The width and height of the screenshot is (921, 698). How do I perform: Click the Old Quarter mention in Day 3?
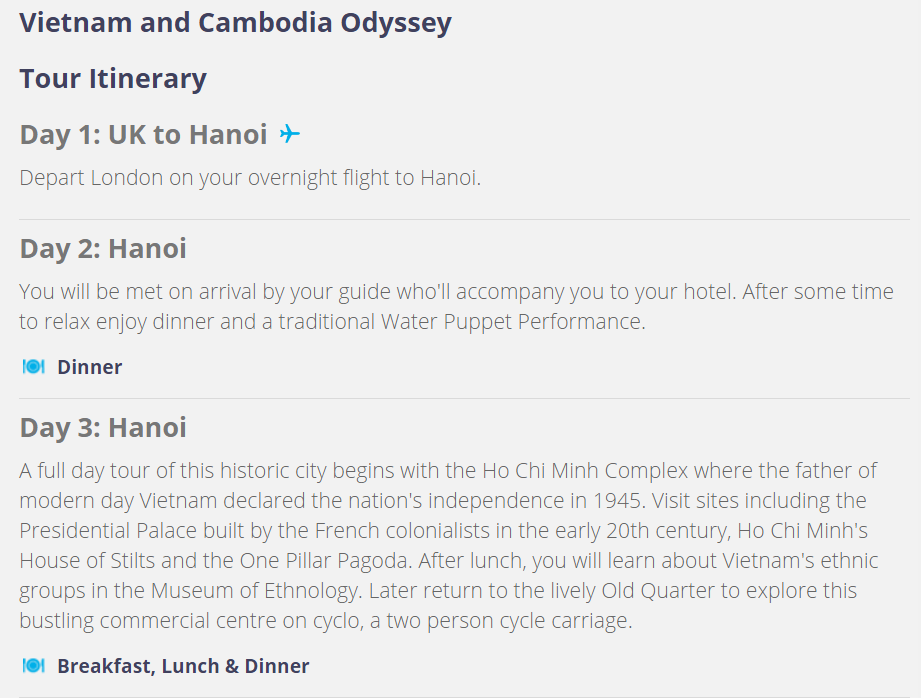click(x=658, y=590)
